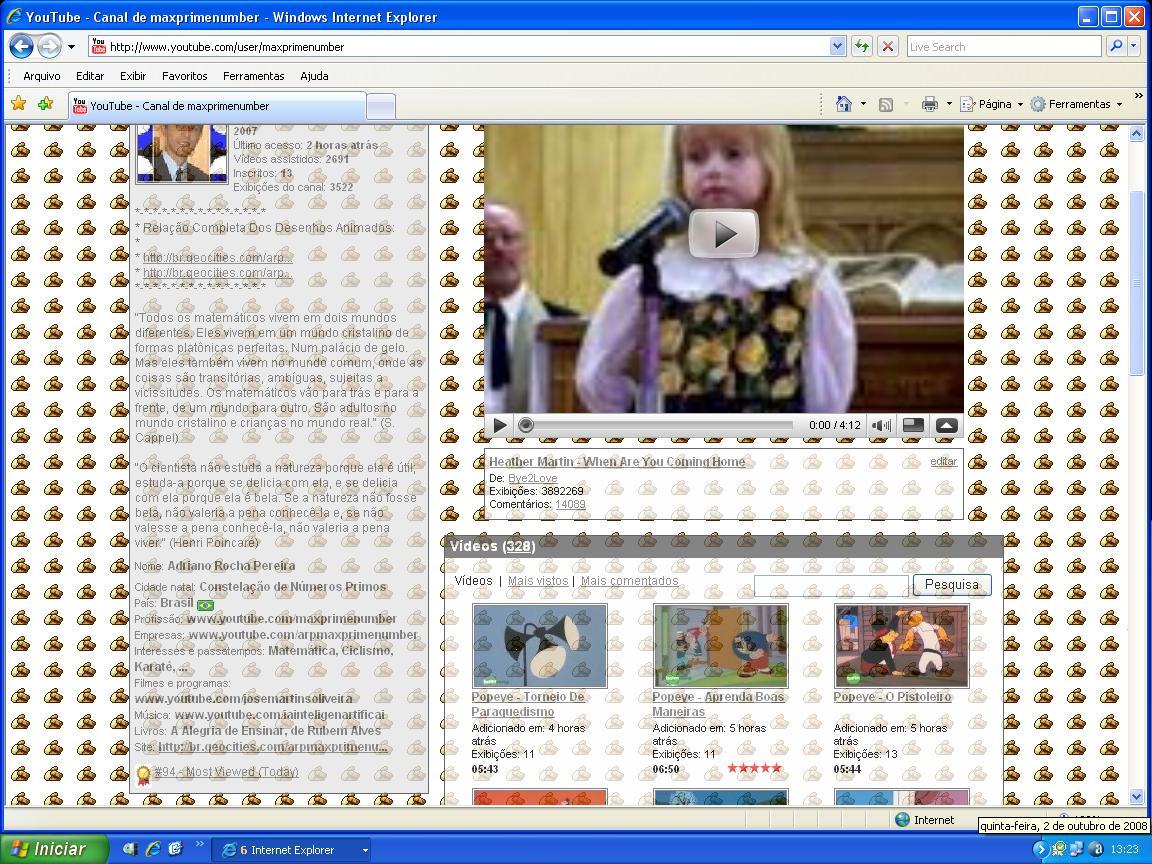Open the Popeye - Torneio De Paraquedismo thumbnail
Image resolution: width=1152 pixels, height=864 pixels.
tap(540, 646)
